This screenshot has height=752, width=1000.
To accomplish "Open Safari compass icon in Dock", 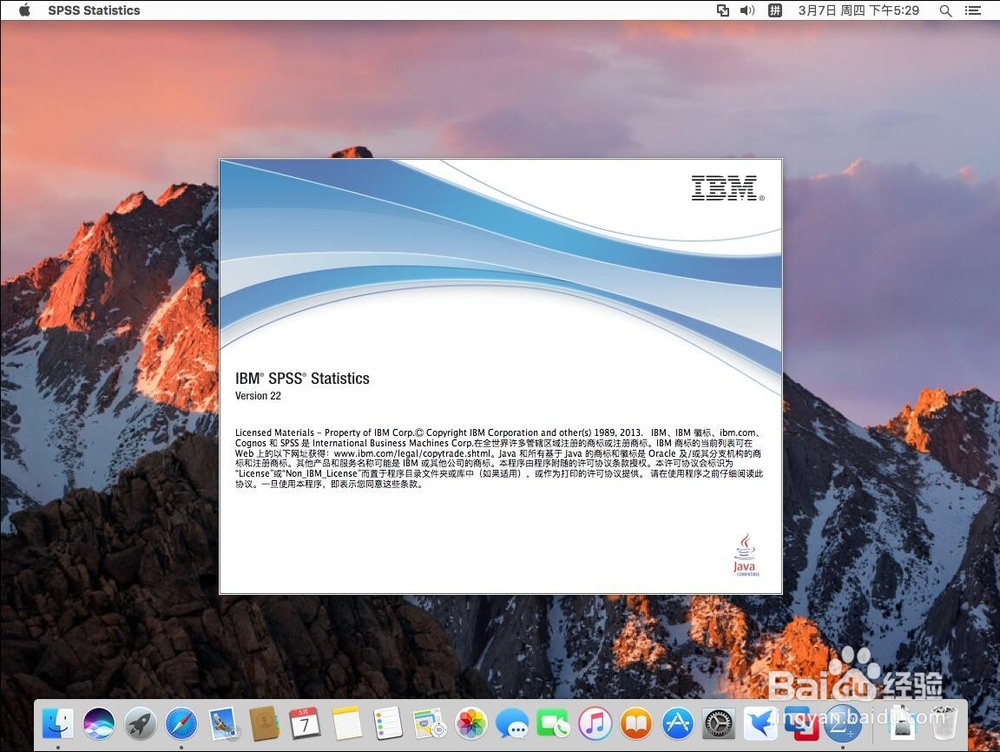I will (x=182, y=724).
